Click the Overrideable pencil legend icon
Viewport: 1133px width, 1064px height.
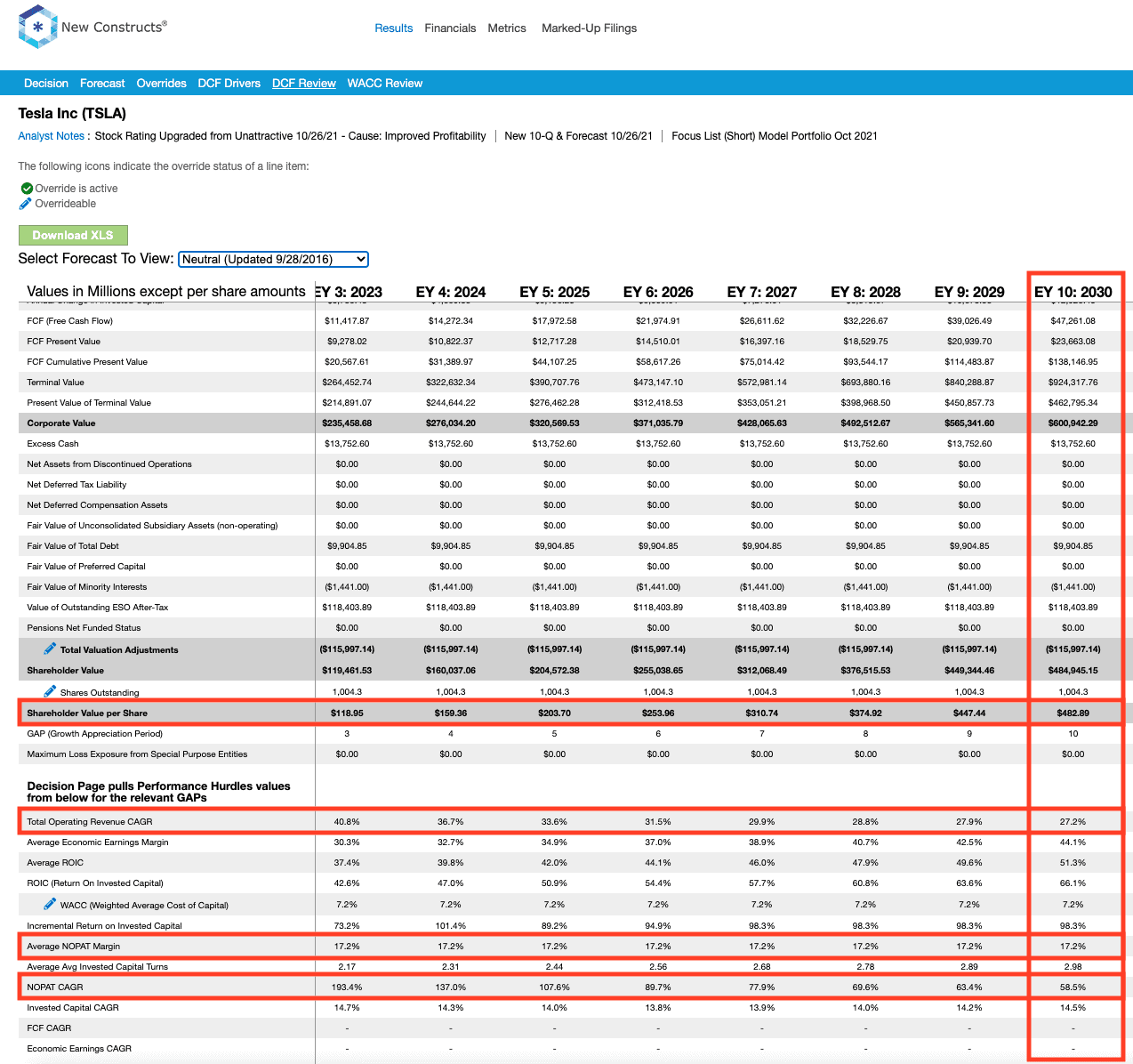(26, 204)
